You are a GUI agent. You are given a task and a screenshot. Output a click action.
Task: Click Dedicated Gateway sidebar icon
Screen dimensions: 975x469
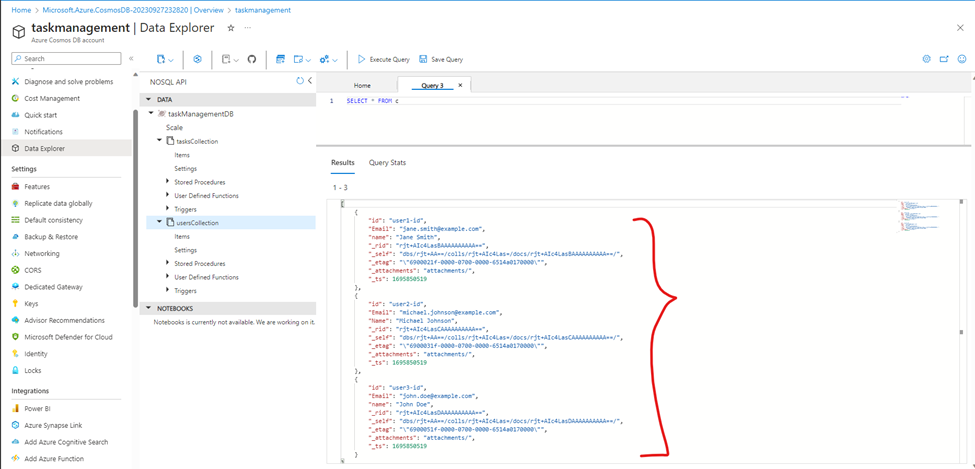(x=16, y=287)
